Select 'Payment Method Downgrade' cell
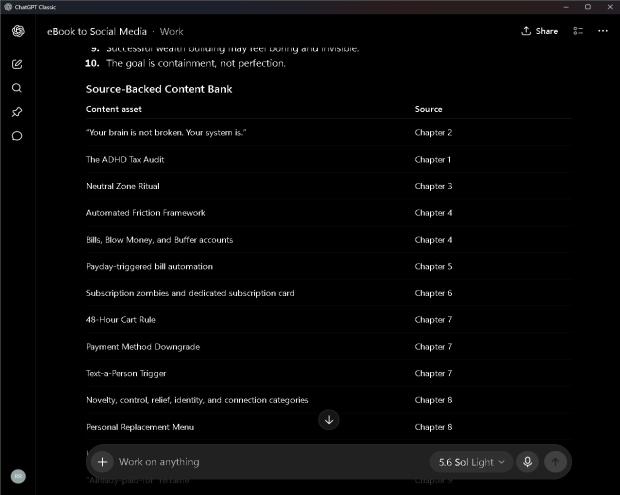Screen dimensions: 620x495 143,347
